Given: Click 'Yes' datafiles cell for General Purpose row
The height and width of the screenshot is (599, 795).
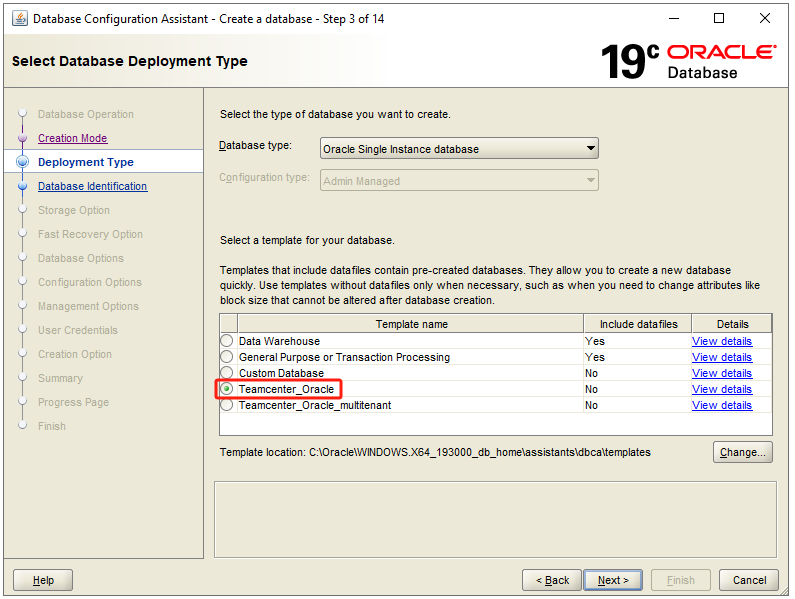Looking at the screenshot, I should click(637, 357).
